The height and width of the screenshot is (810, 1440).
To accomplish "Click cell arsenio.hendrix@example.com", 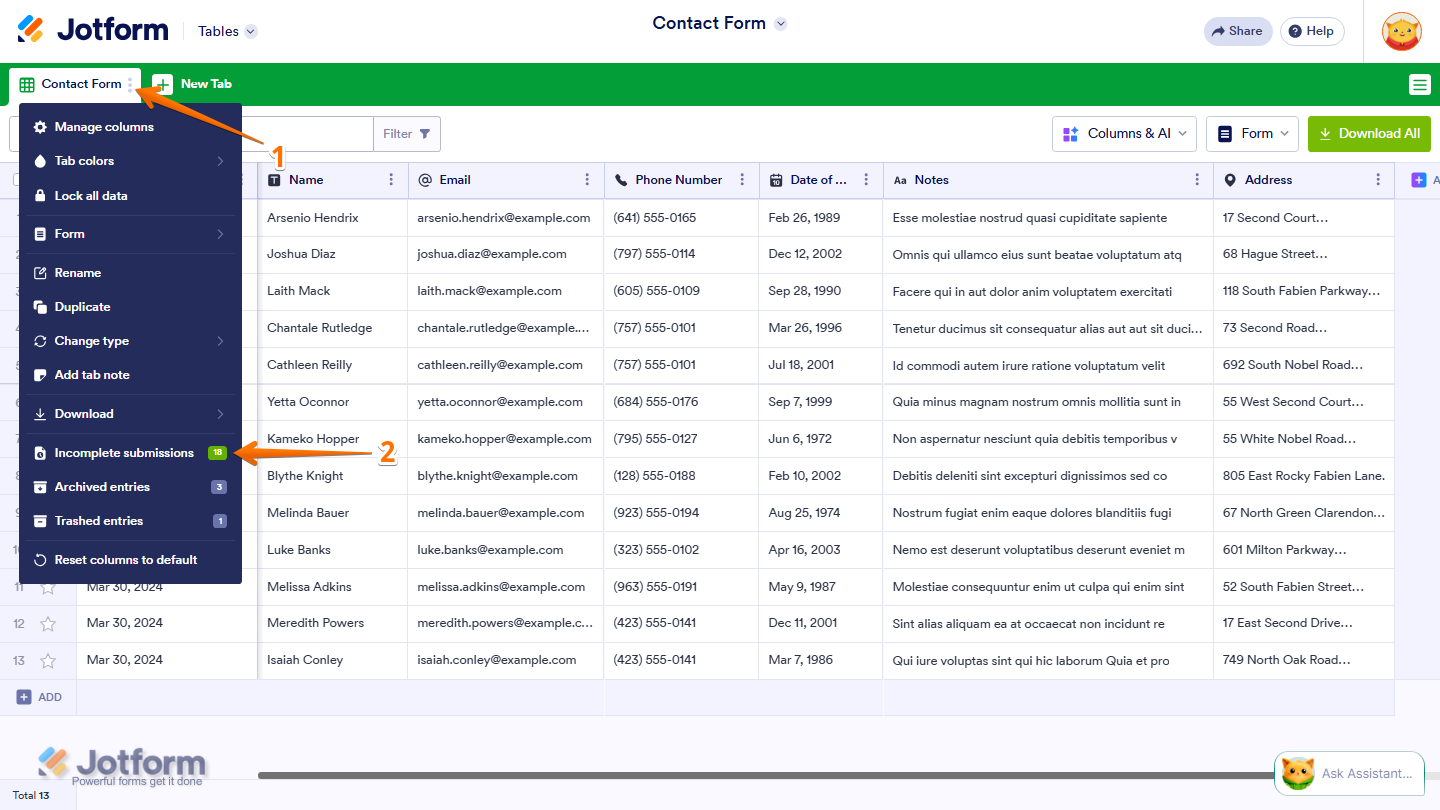I will tap(506, 218).
